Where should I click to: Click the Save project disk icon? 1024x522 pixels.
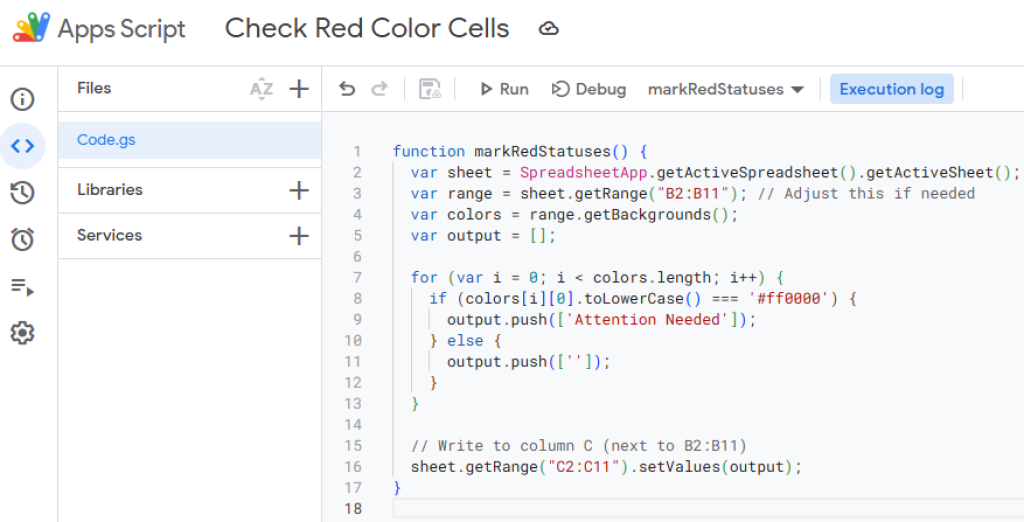coord(430,89)
